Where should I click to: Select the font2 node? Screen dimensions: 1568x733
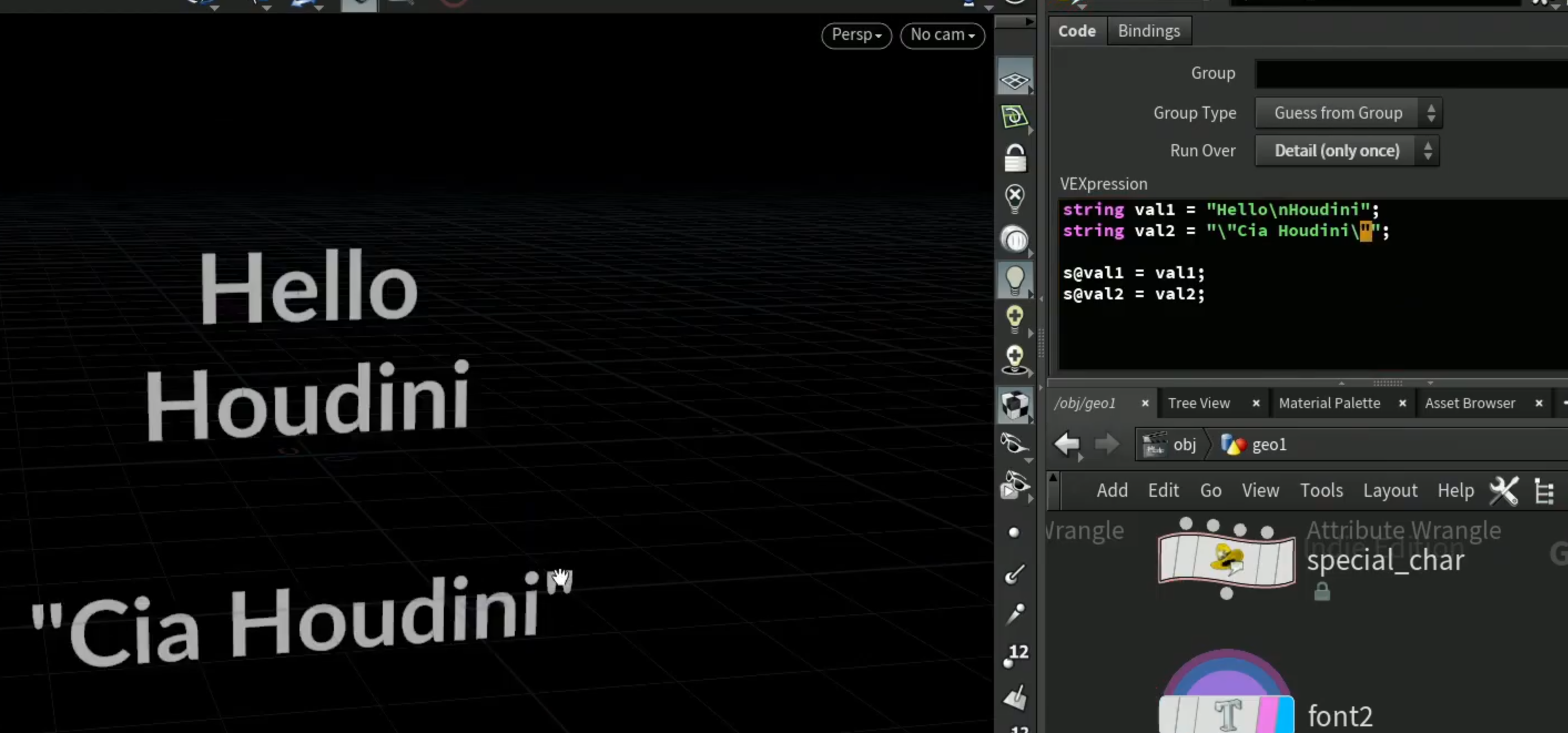point(1226,715)
